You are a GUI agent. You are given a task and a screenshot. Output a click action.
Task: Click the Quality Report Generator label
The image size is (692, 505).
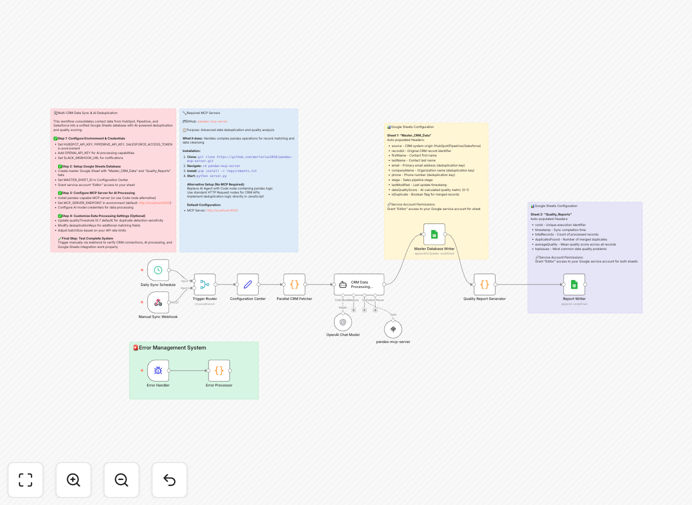484,299
